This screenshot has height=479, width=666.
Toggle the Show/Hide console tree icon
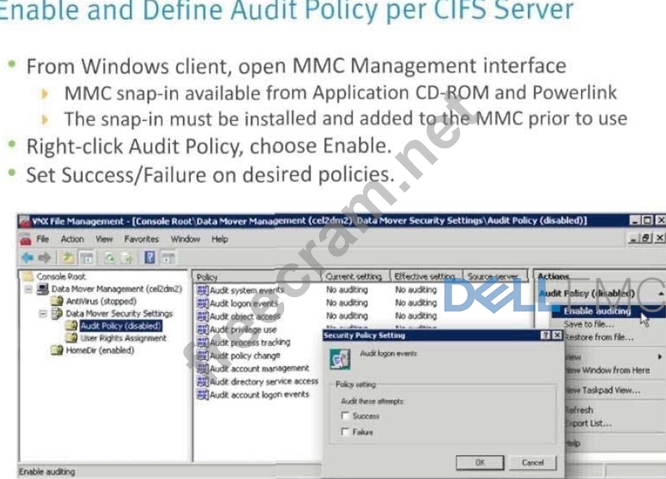coord(87,257)
